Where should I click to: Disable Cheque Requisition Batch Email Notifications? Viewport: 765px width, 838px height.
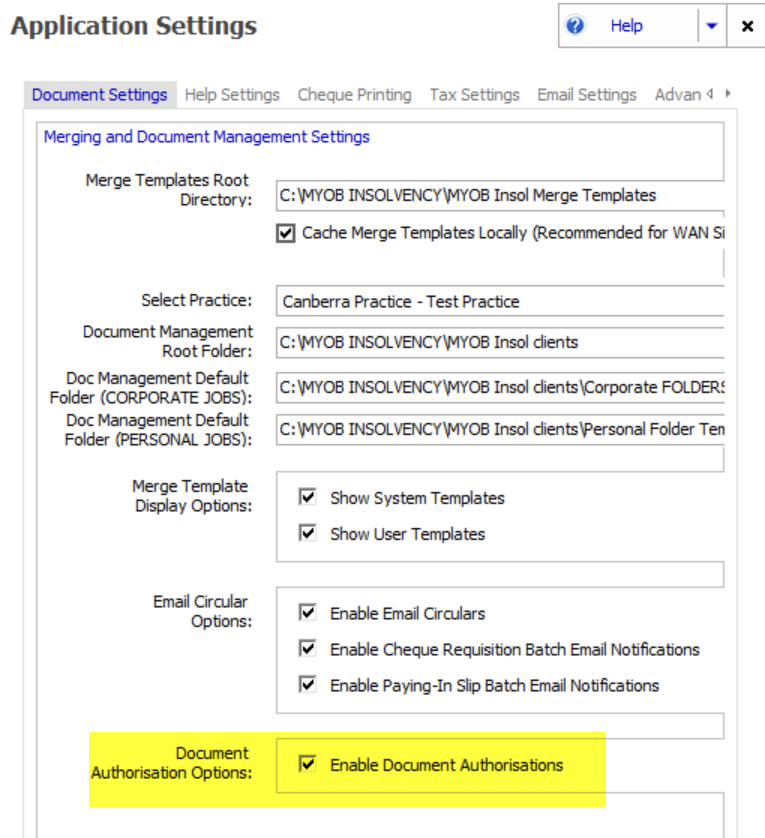click(x=309, y=650)
